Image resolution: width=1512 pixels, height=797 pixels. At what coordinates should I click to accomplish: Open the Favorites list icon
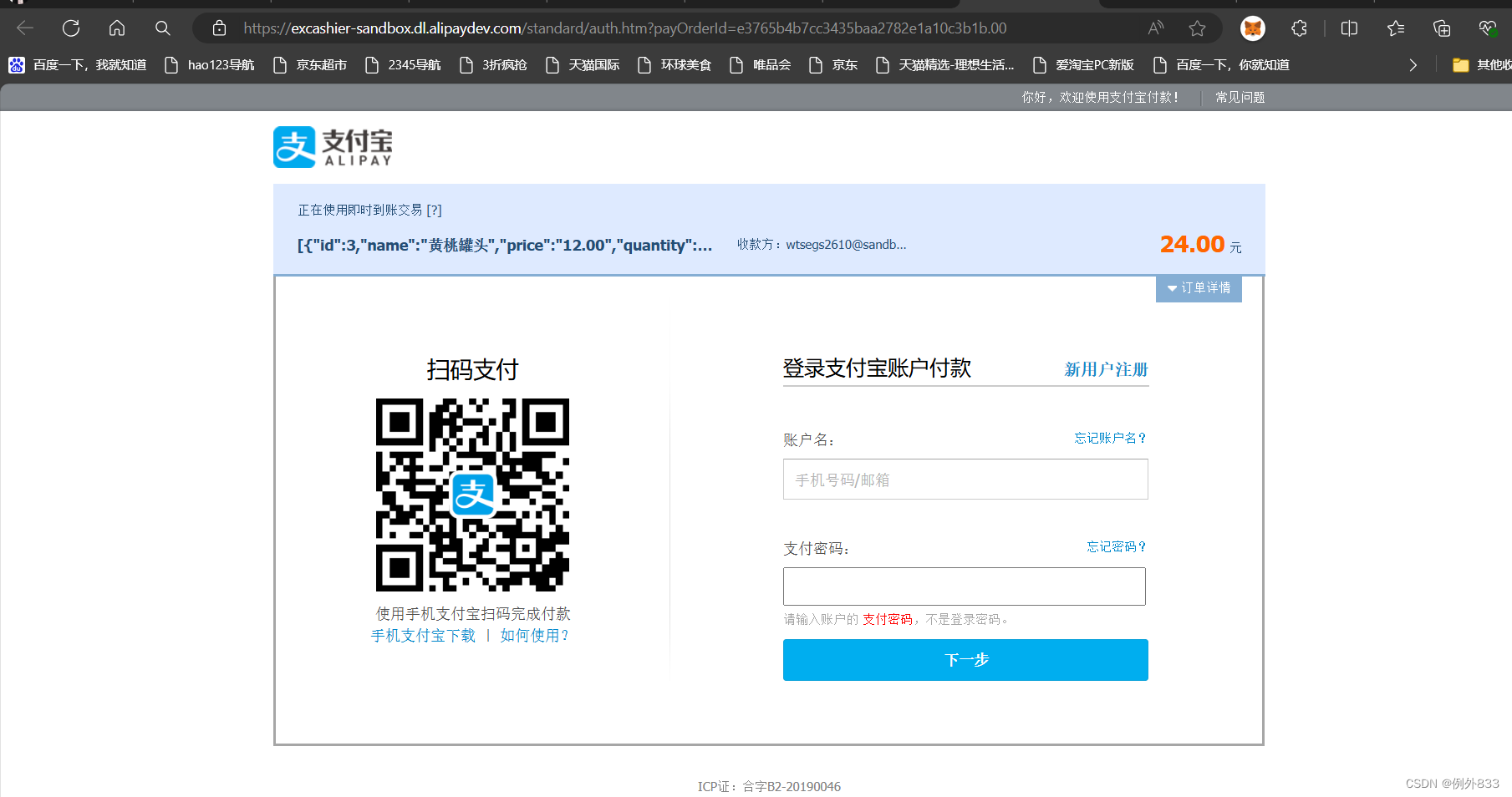coord(1395,28)
